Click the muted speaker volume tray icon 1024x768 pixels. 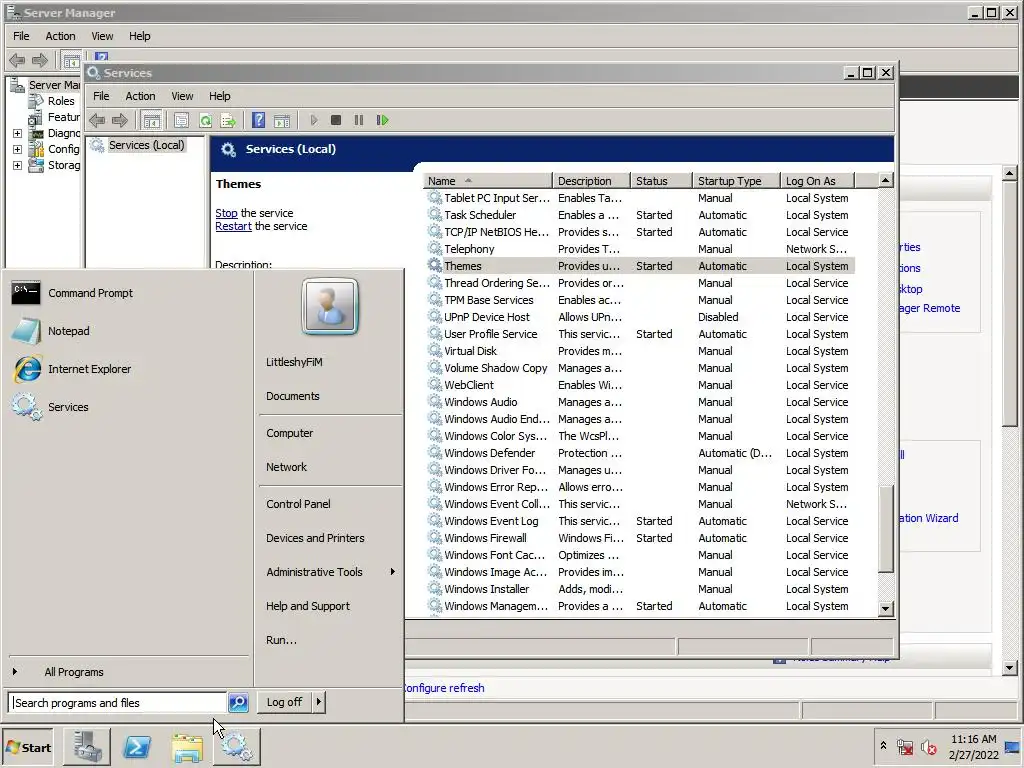click(928, 747)
